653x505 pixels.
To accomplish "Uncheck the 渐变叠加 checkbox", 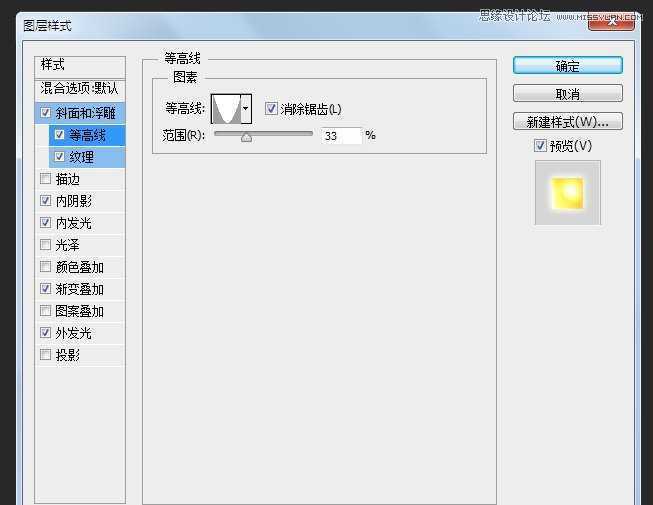I will pyautogui.click(x=45, y=289).
